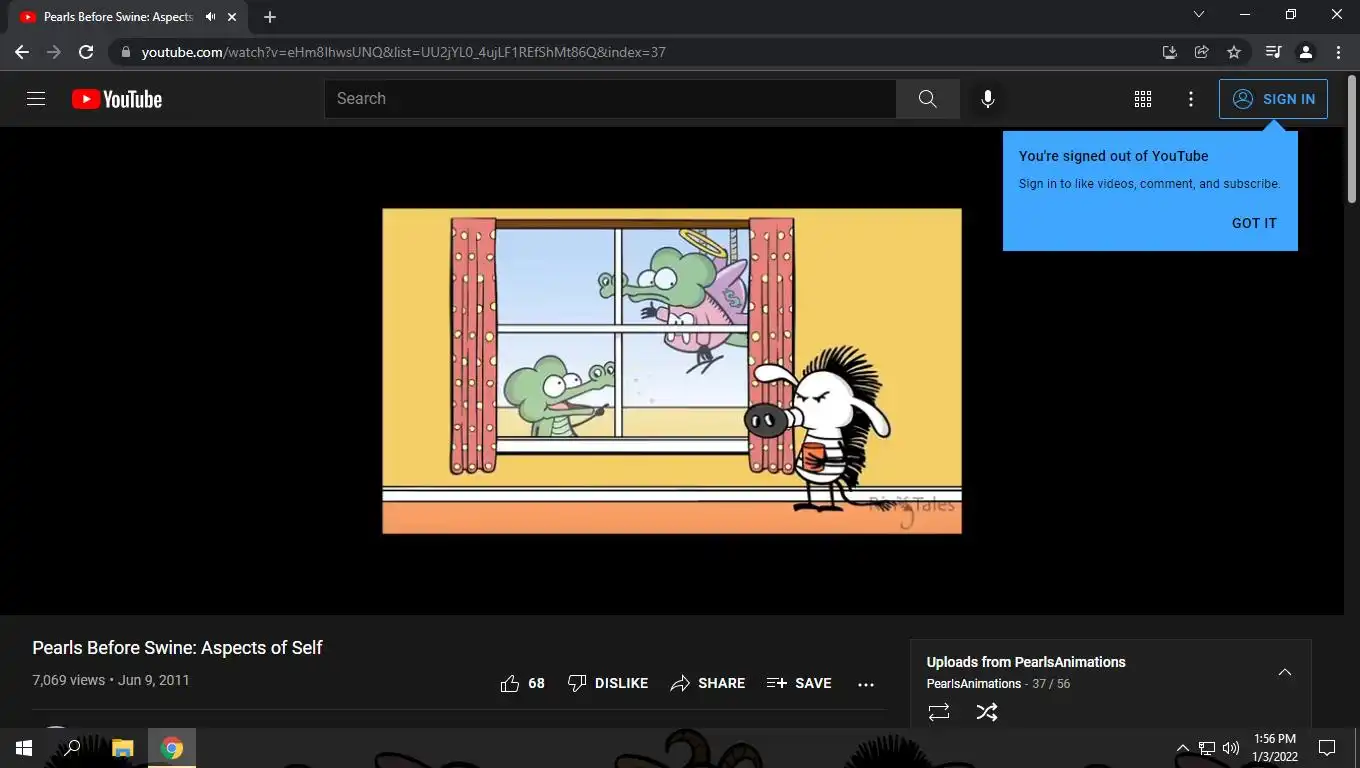Focus the YouTube Search field
The width and height of the screenshot is (1360, 768).
pyautogui.click(x=610, y=99)
